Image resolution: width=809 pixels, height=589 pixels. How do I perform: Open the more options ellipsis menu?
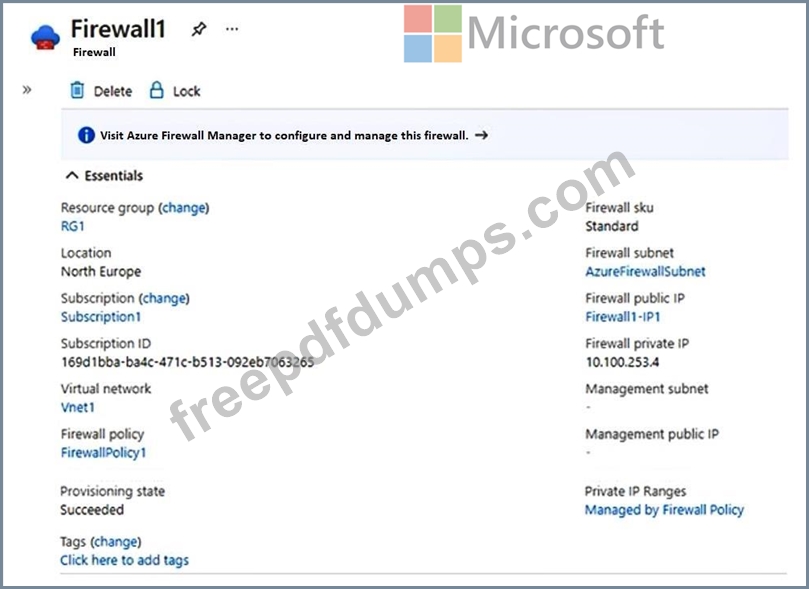[x=232, y=30]
